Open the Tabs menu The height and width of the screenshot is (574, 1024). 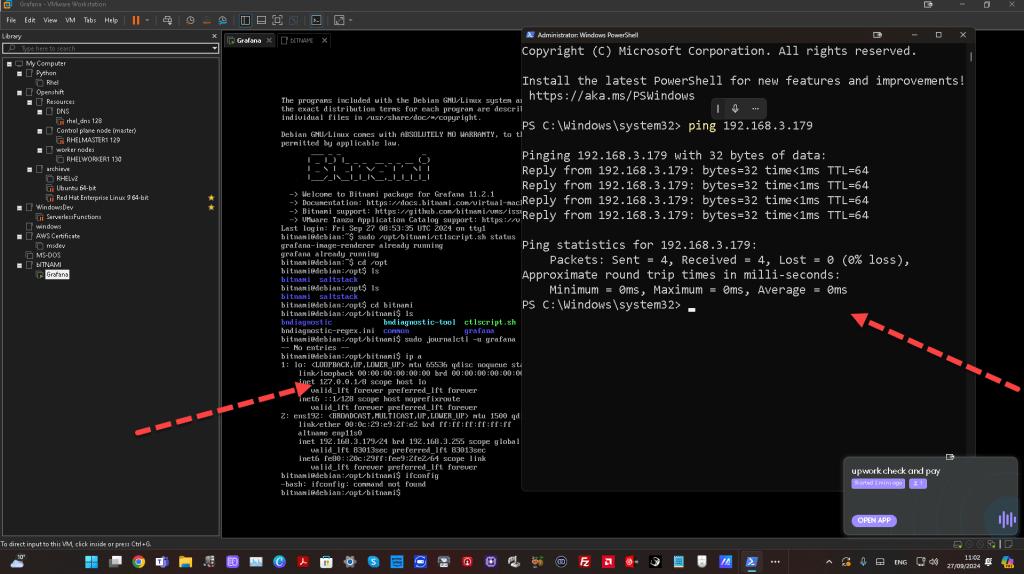[x=89, y=20]
